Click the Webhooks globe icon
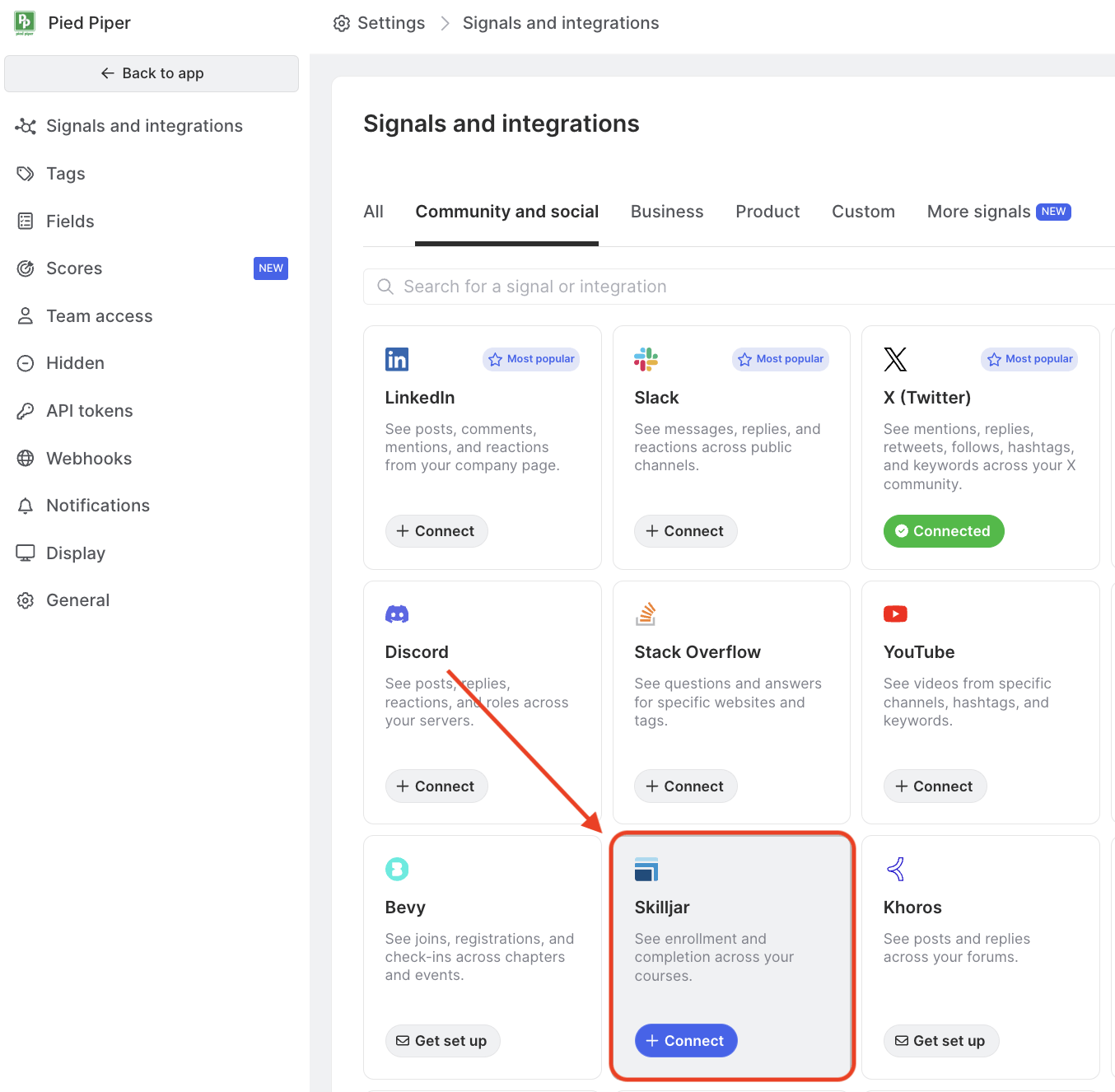Image resolution: width=1115 pixels, height=1092 pixels. click(26, 458)
